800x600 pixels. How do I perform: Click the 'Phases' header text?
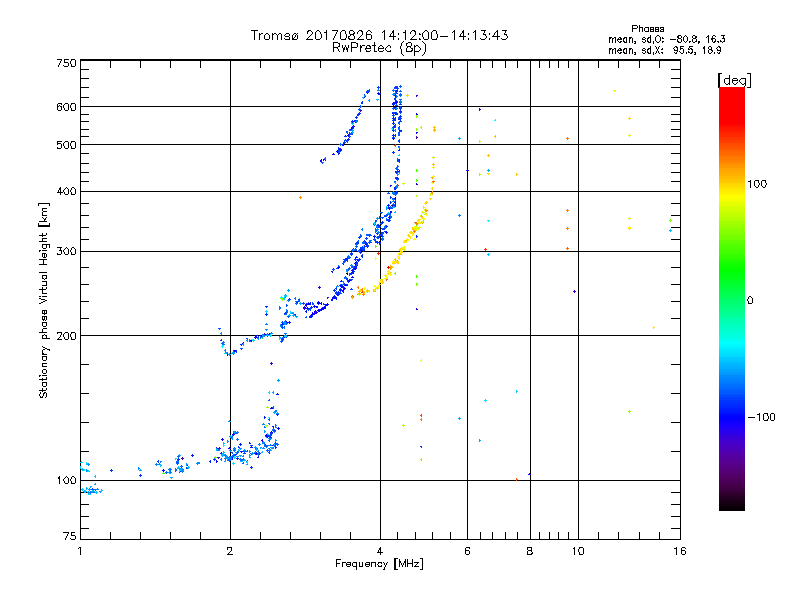coord(647,29)
